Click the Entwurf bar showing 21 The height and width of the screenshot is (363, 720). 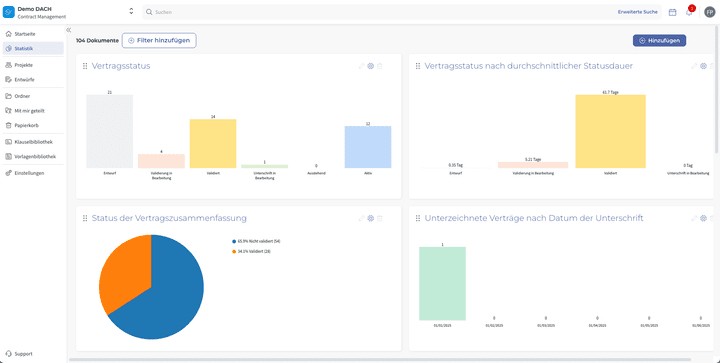[110, 131]
